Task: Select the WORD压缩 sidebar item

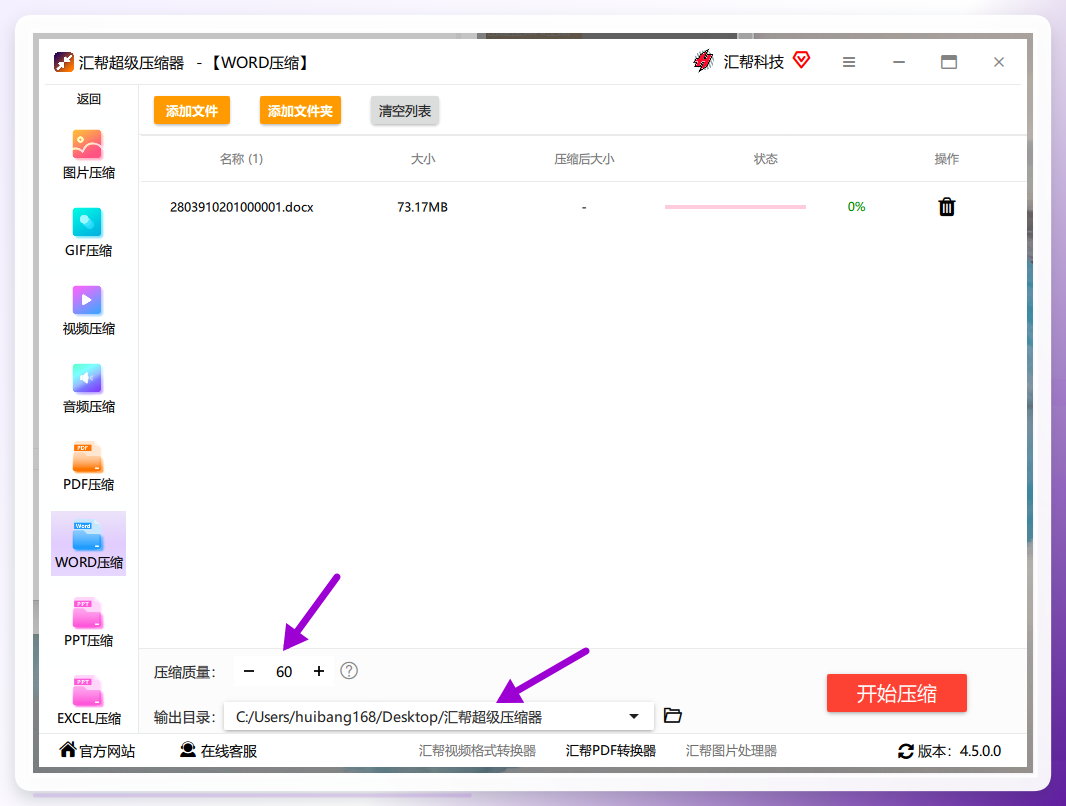Action: [x=88, y=544]
